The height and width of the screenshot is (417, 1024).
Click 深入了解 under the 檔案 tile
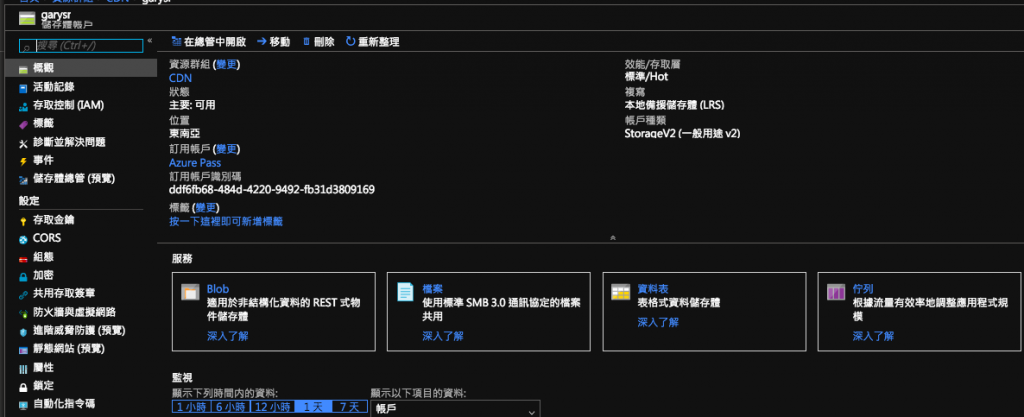click(x=443, y=337)
